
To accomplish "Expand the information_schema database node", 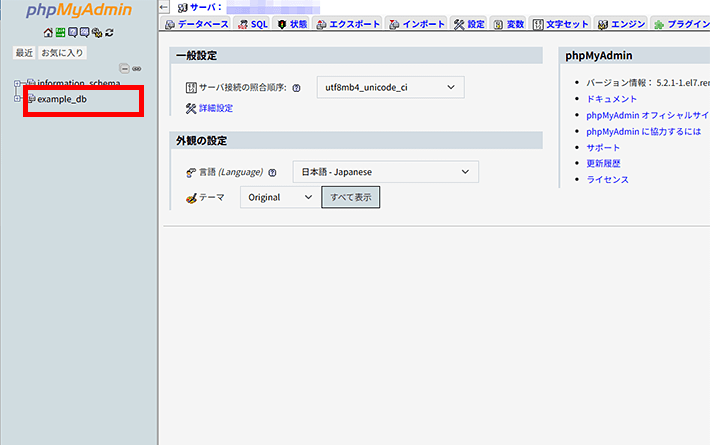I will coord(17,83).
